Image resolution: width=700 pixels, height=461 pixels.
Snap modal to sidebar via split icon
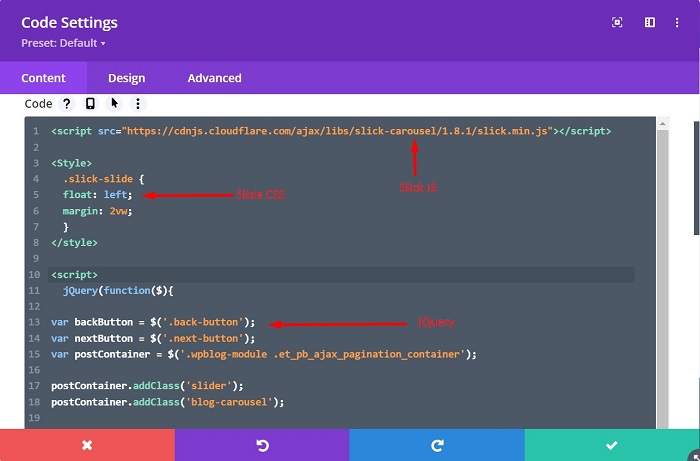point(650,22)
